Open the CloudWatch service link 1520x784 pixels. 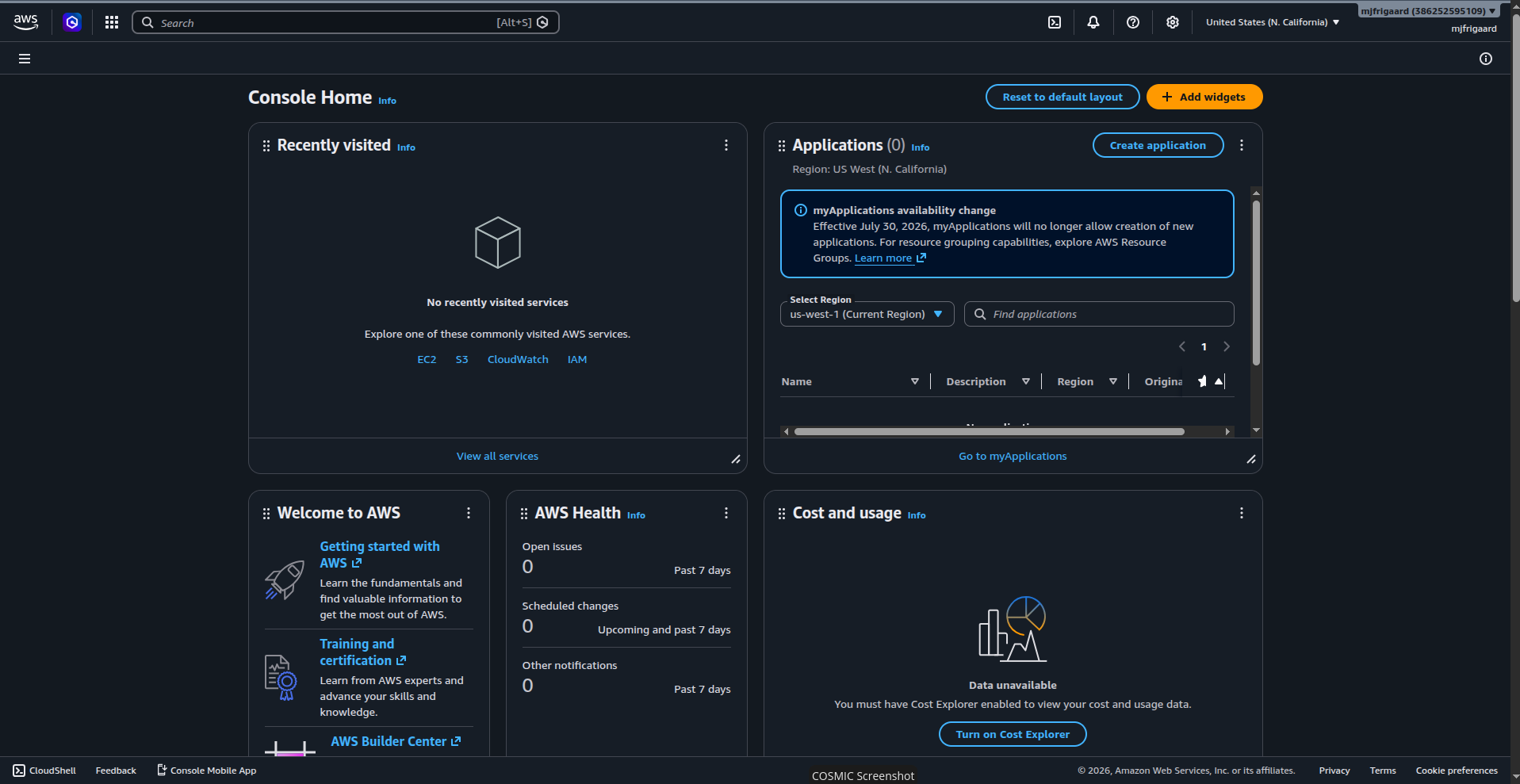click(x=518, y=359)
